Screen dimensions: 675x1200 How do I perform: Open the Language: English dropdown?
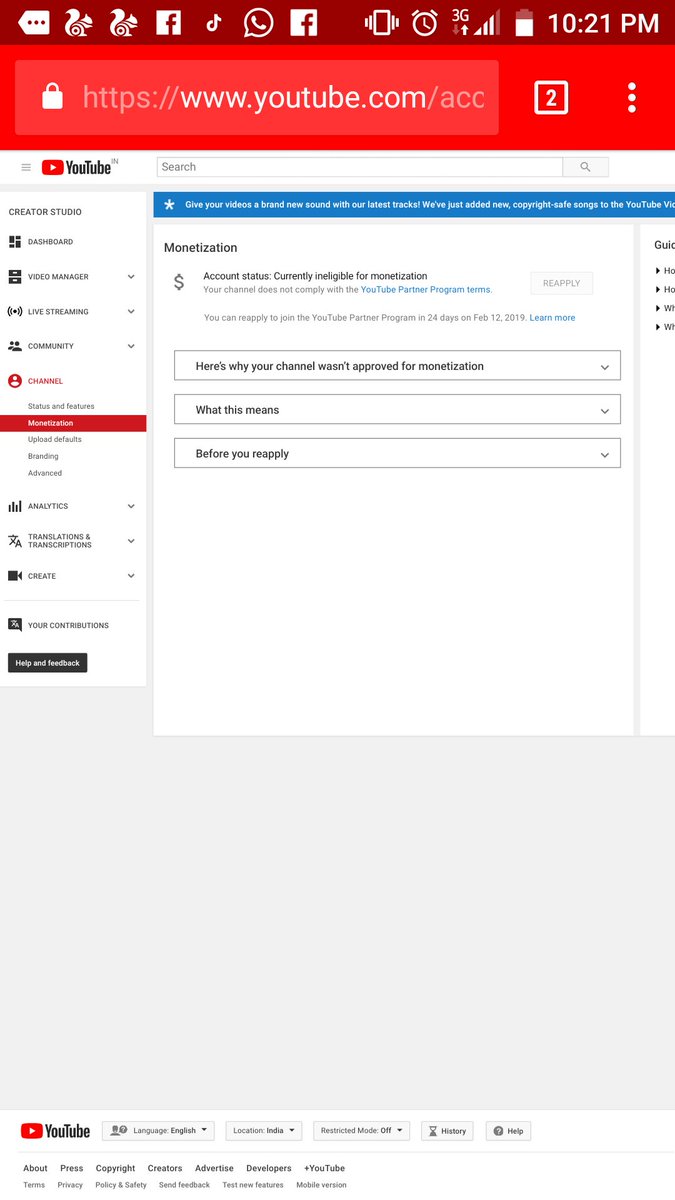[x=158, y=1131]
